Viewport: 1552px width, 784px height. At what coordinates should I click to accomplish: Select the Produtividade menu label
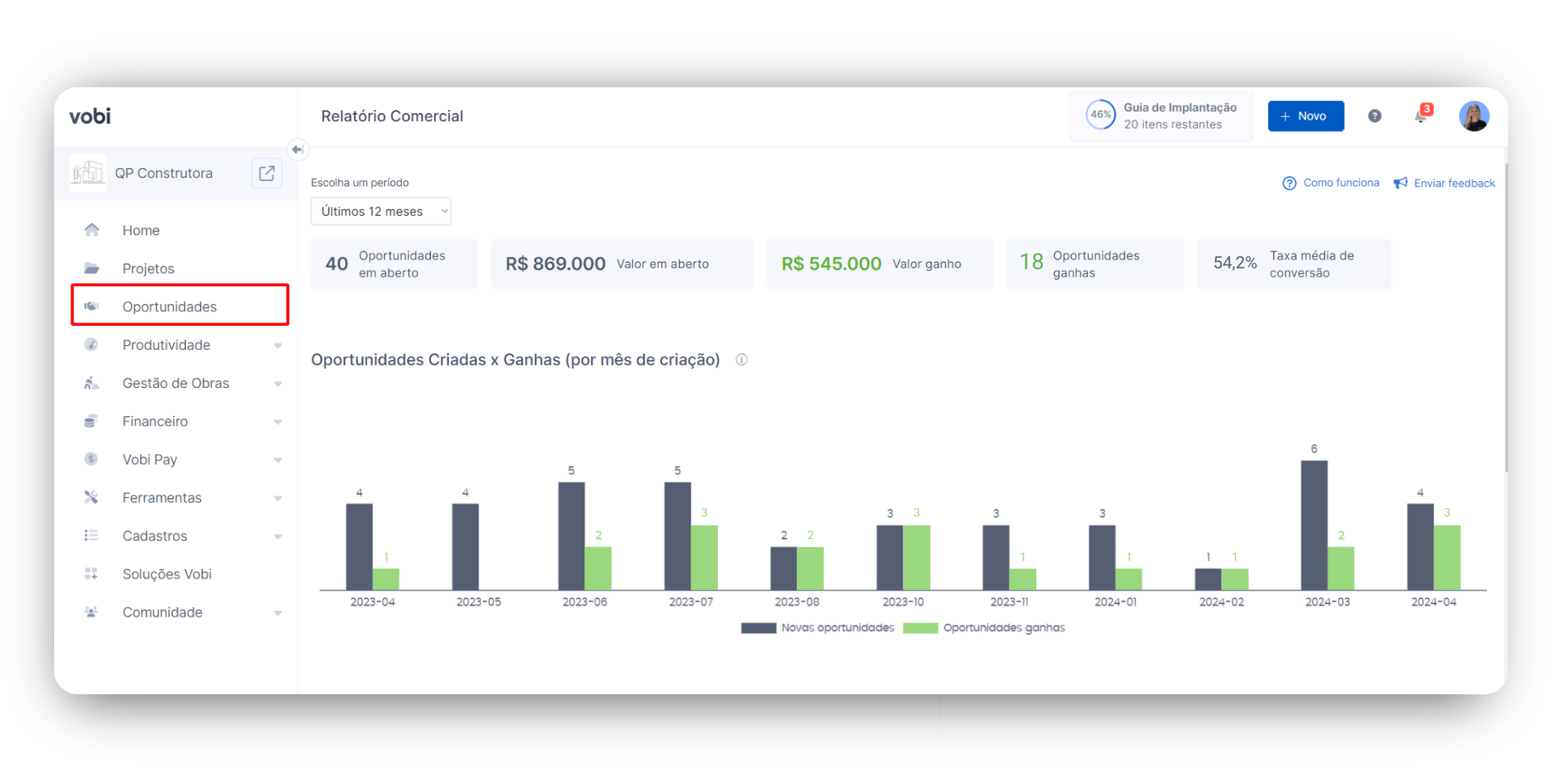point(167,345)
